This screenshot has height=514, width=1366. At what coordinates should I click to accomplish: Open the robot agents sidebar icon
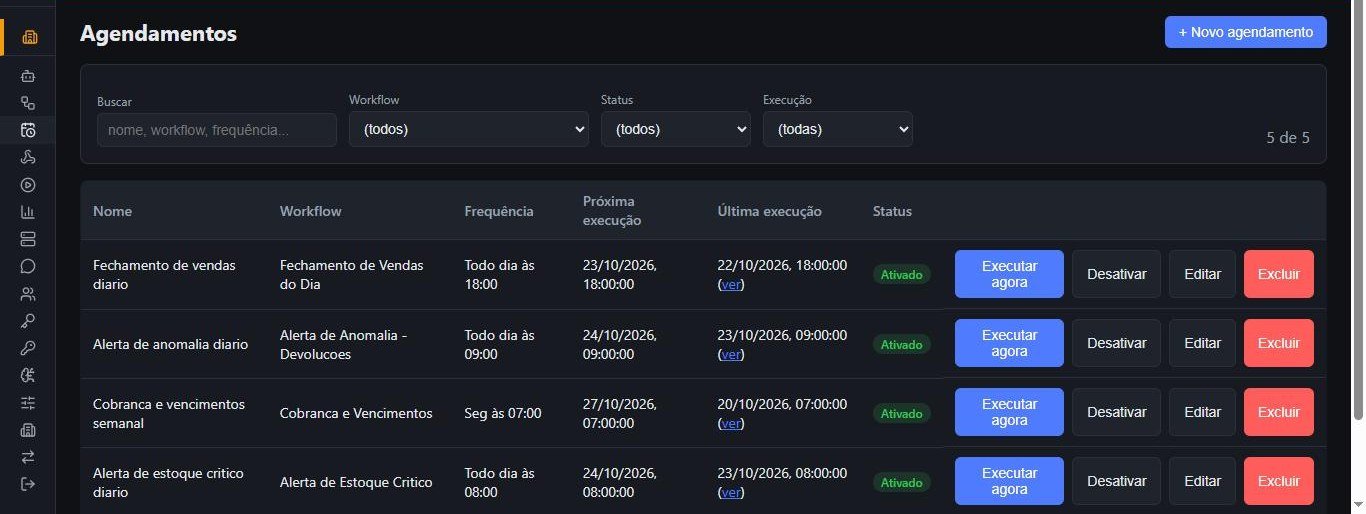point(28,76)
